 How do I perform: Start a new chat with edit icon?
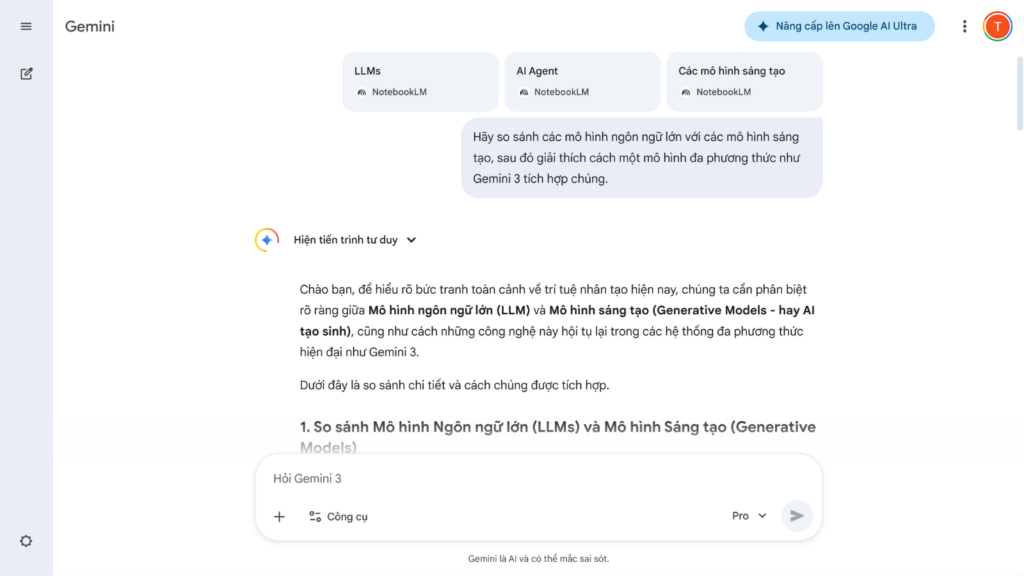click(26, 73)
